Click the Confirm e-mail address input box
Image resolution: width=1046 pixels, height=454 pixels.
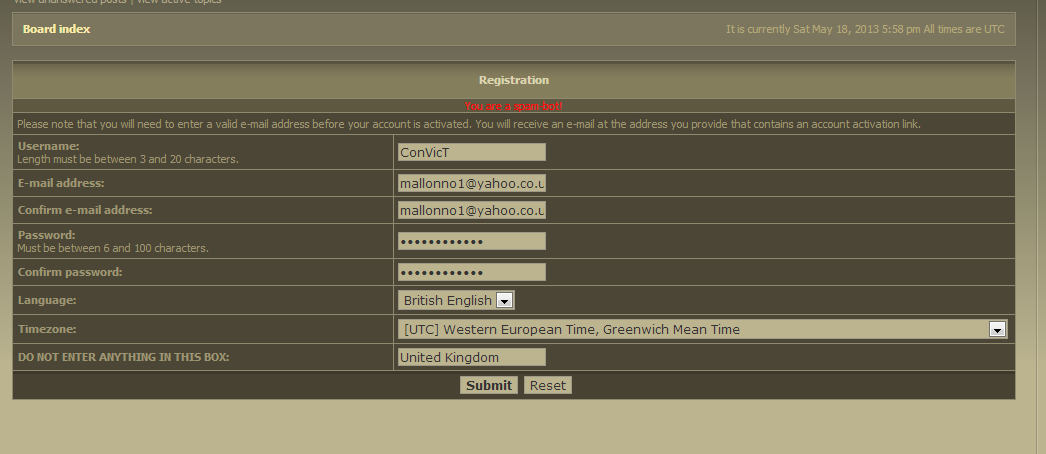coord(471,210)
